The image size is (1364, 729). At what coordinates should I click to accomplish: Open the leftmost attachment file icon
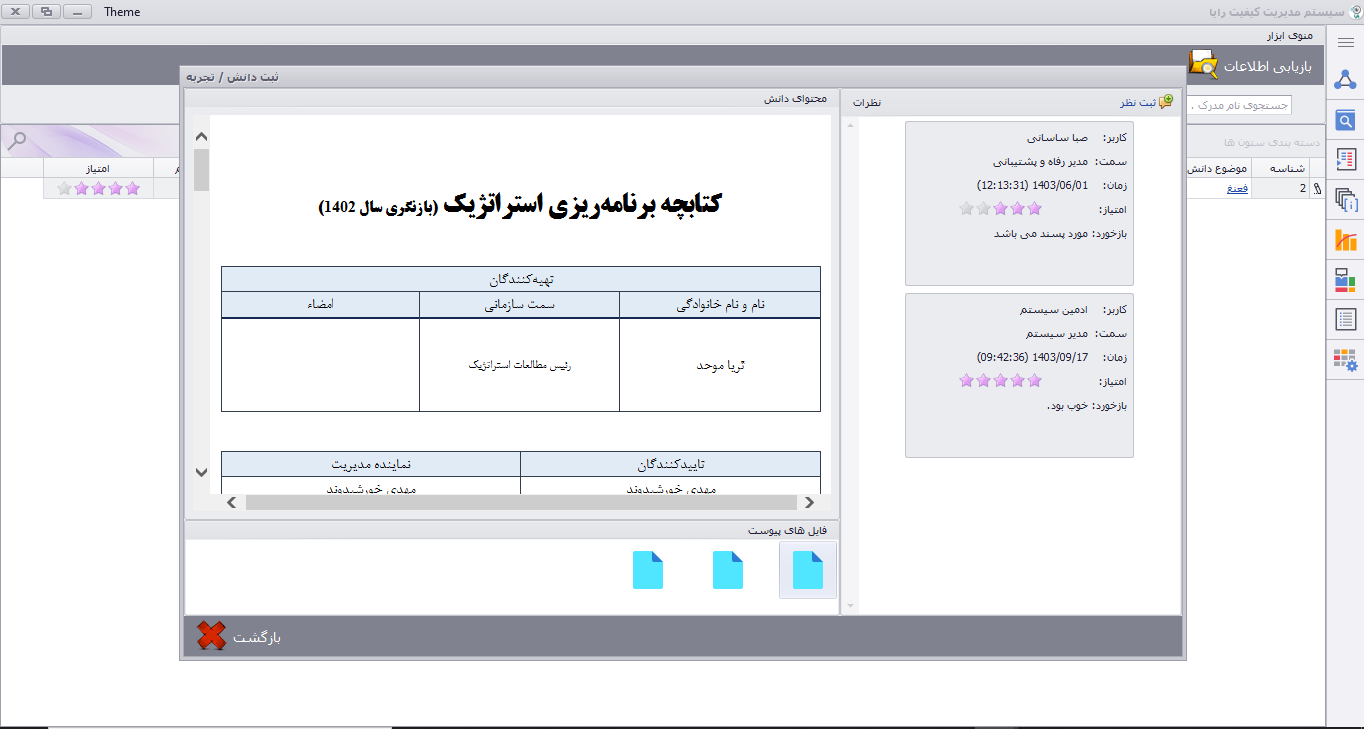click(x=648, y=570)
